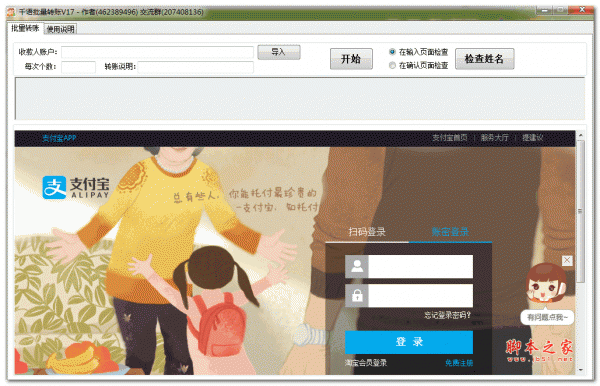This screenshot has width=600, height=386.
Task: Switch to 账密登录 login tab
Action: (450, 231)
